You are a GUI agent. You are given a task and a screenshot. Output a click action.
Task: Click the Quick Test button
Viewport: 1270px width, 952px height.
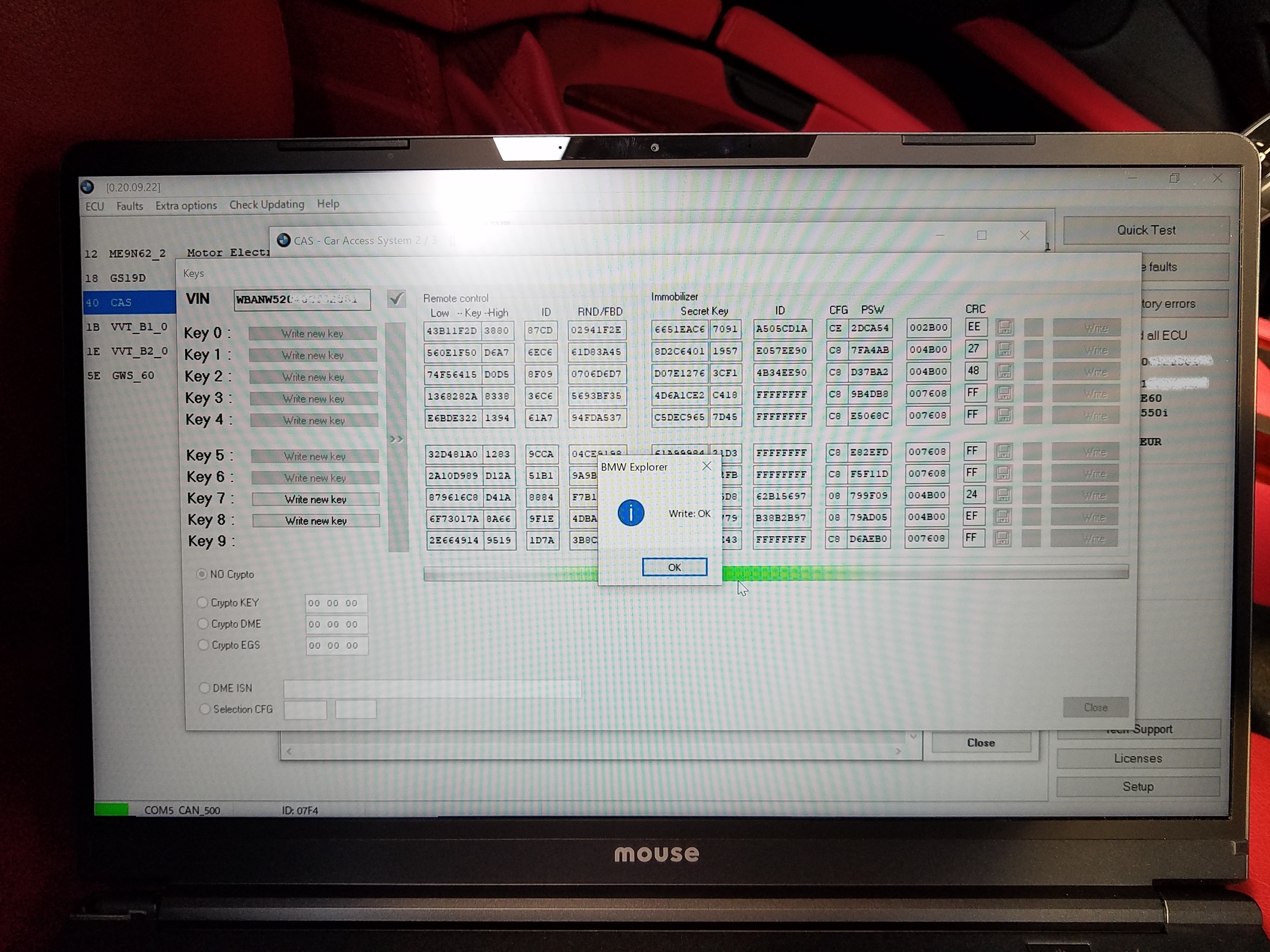(1146, 230)
